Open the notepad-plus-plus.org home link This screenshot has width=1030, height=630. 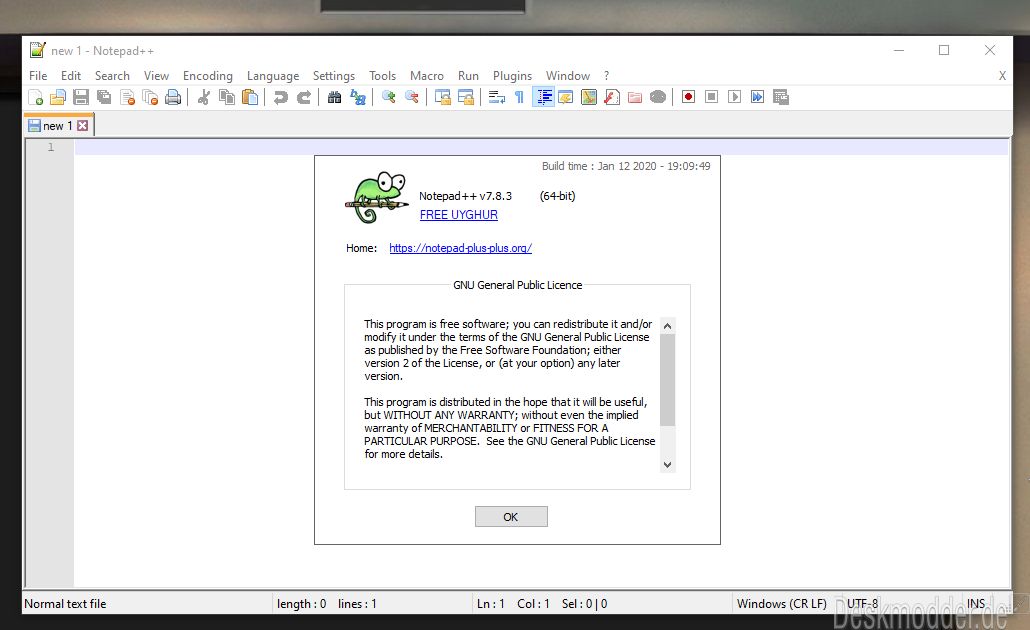click(460, 248)
